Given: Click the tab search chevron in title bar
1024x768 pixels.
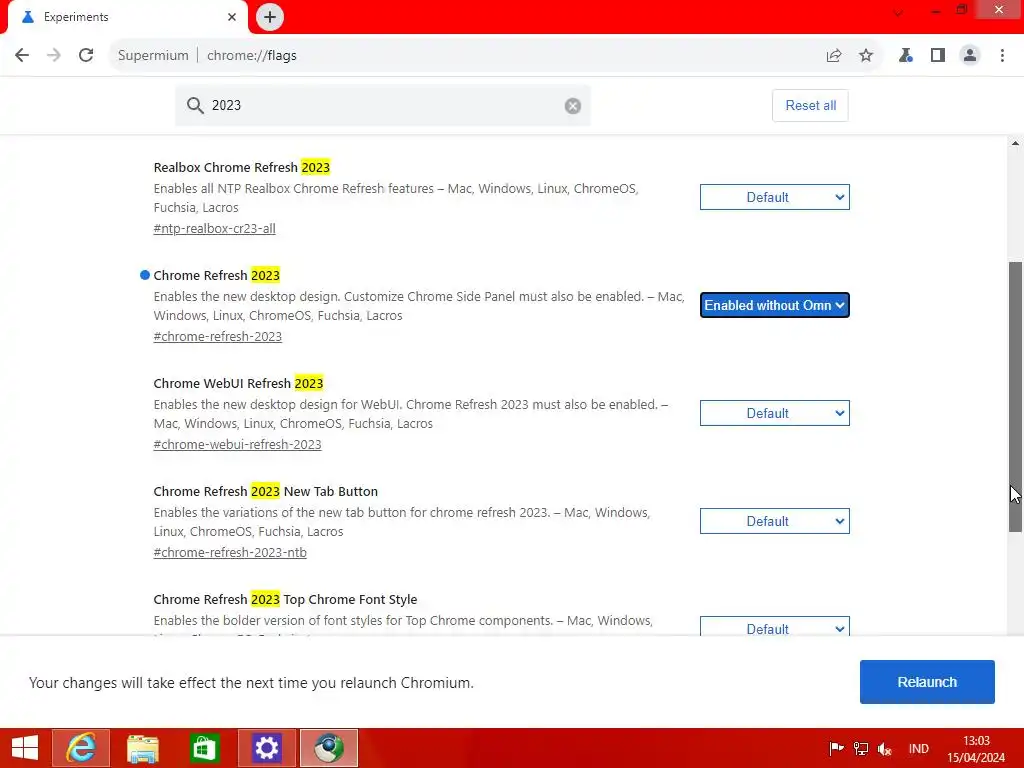Looking at the screenshot, I should pyautogui.click(x=898, y=13).
